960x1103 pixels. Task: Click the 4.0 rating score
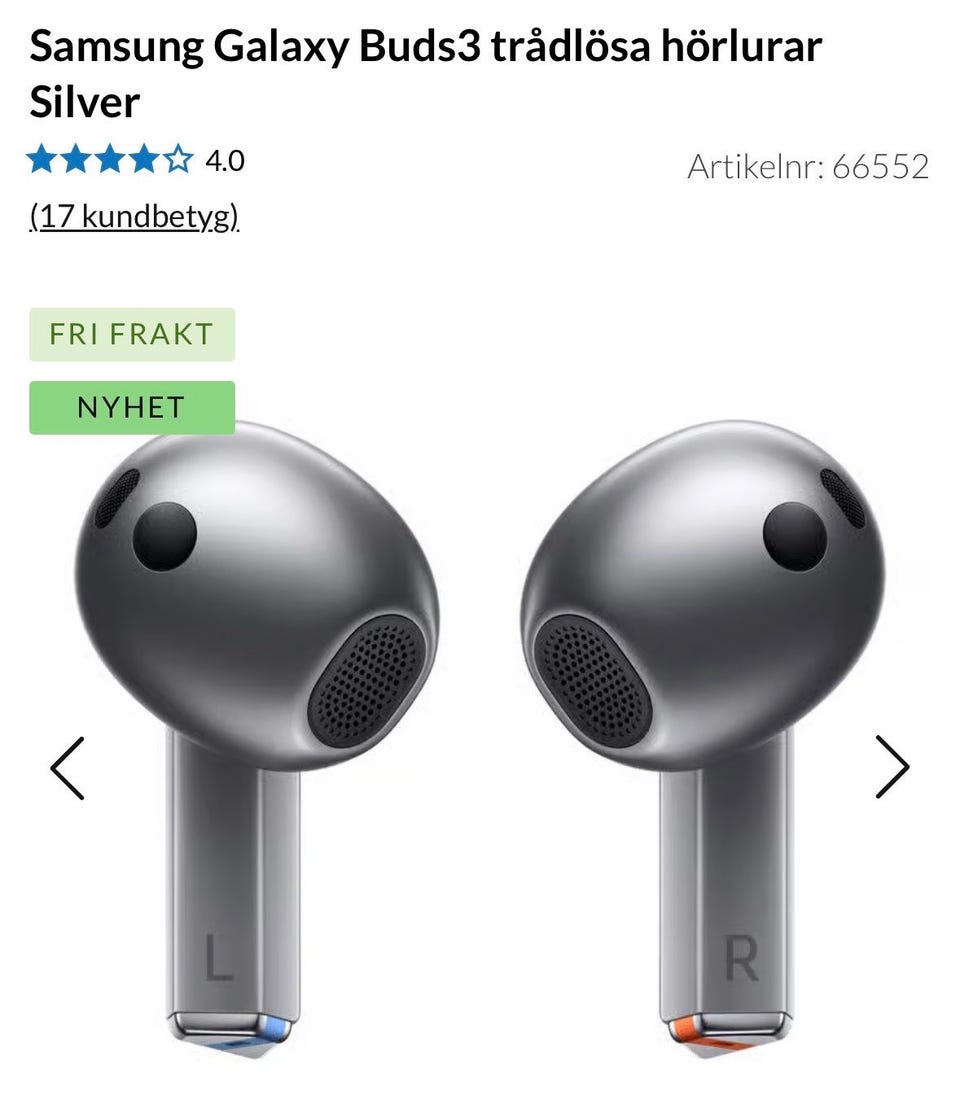pos(225,161)
